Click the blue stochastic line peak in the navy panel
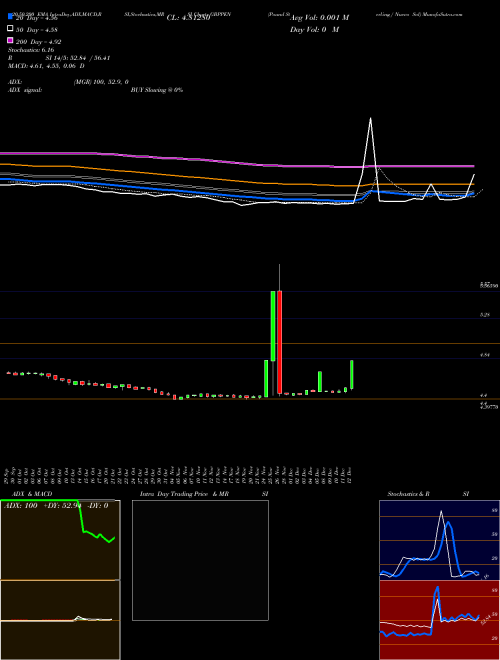 click(448, 523)
